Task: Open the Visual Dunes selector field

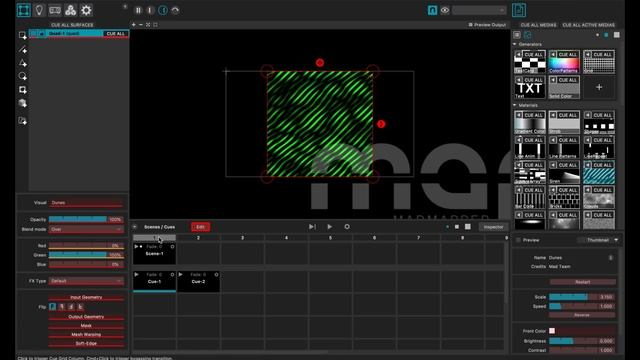Action: pyautogui.click(x=86, y=202)
